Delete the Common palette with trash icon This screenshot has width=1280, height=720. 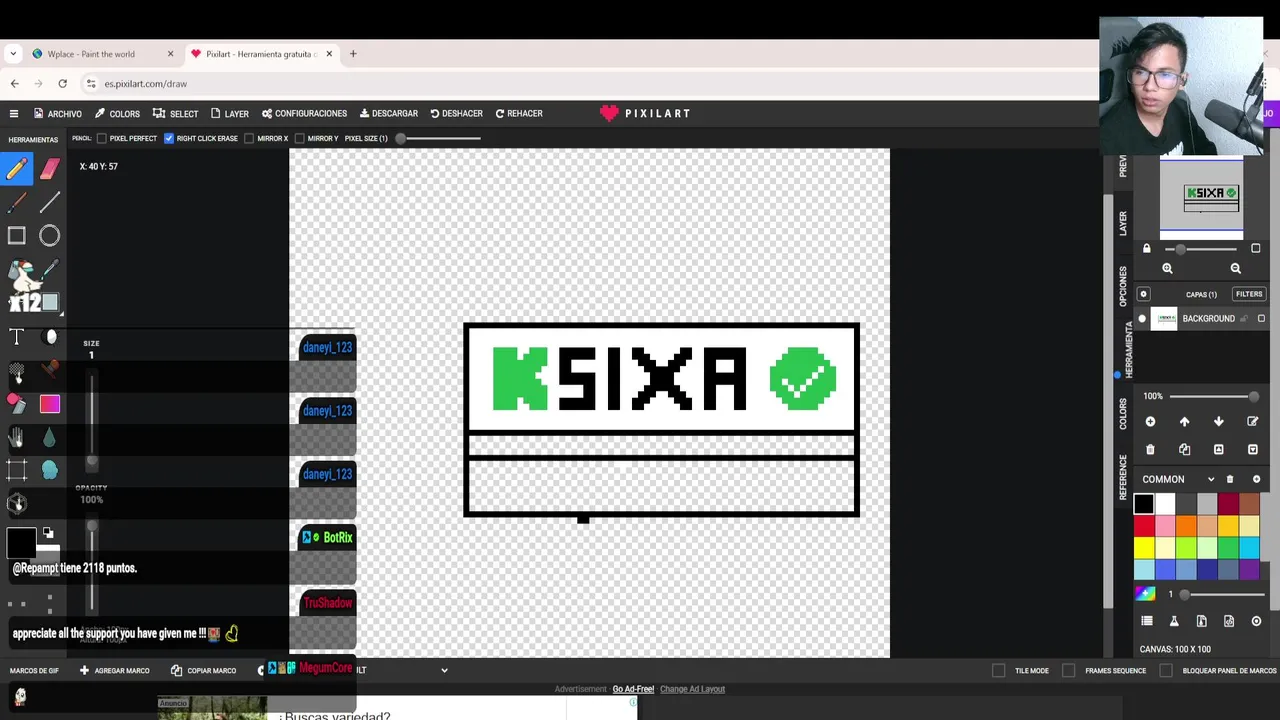[x=1230, y=479]
